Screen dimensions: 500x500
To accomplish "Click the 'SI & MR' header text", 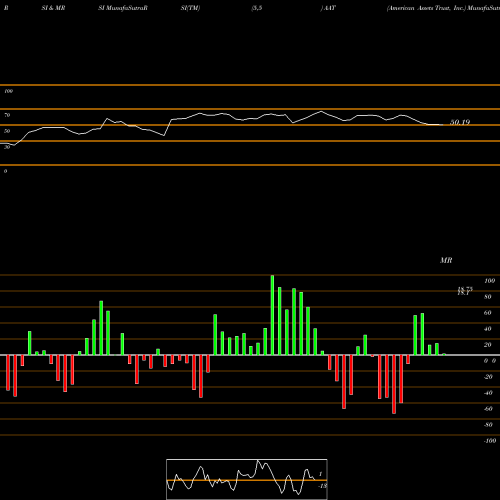I will (53, 8).
